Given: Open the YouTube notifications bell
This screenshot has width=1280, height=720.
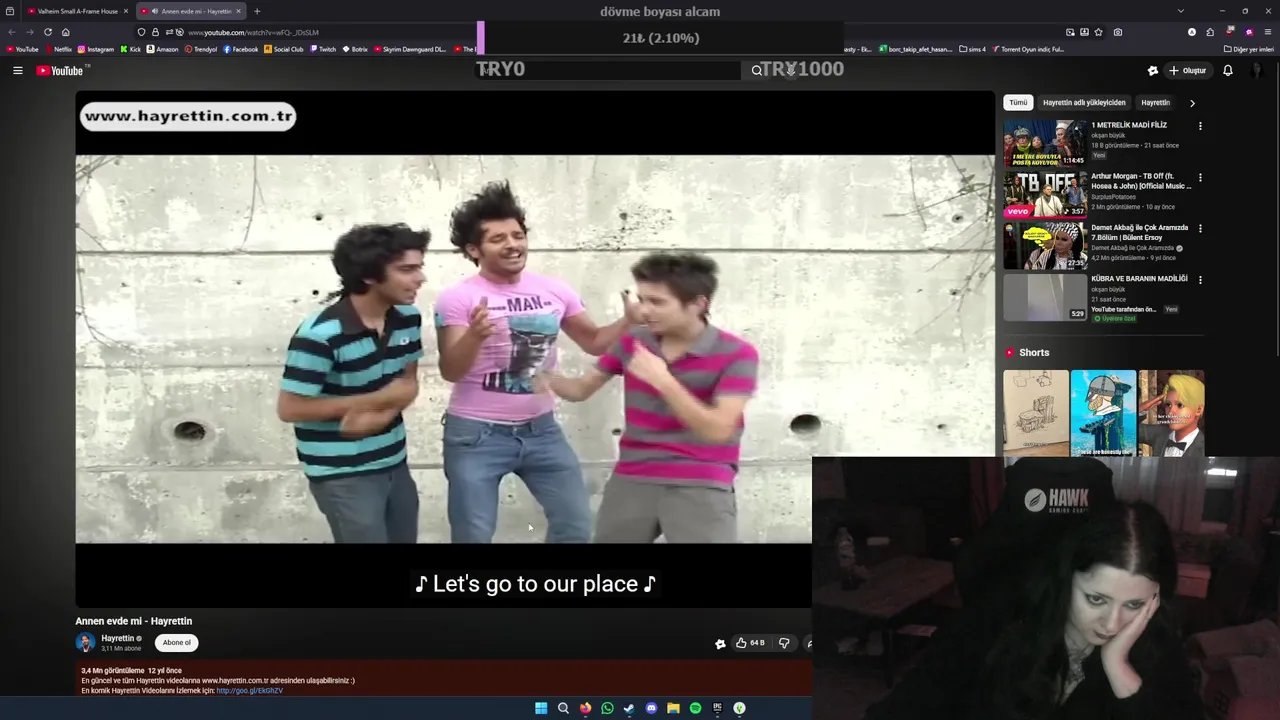Looking at the screenshot, I should tap(1228, 70).
